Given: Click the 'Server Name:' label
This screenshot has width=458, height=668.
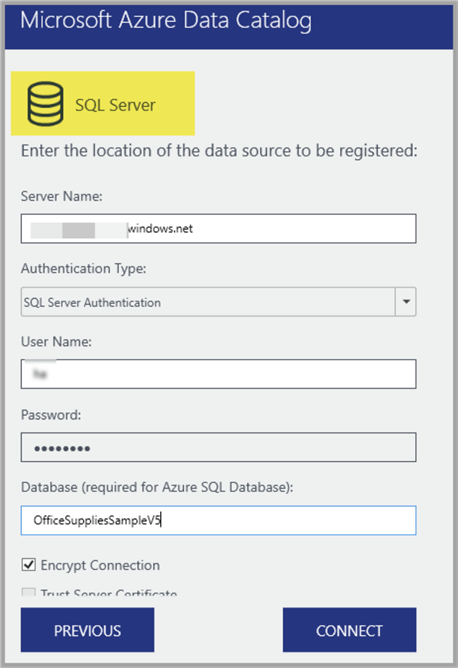Looking at the screenshot, I should [x=62, y=196].
